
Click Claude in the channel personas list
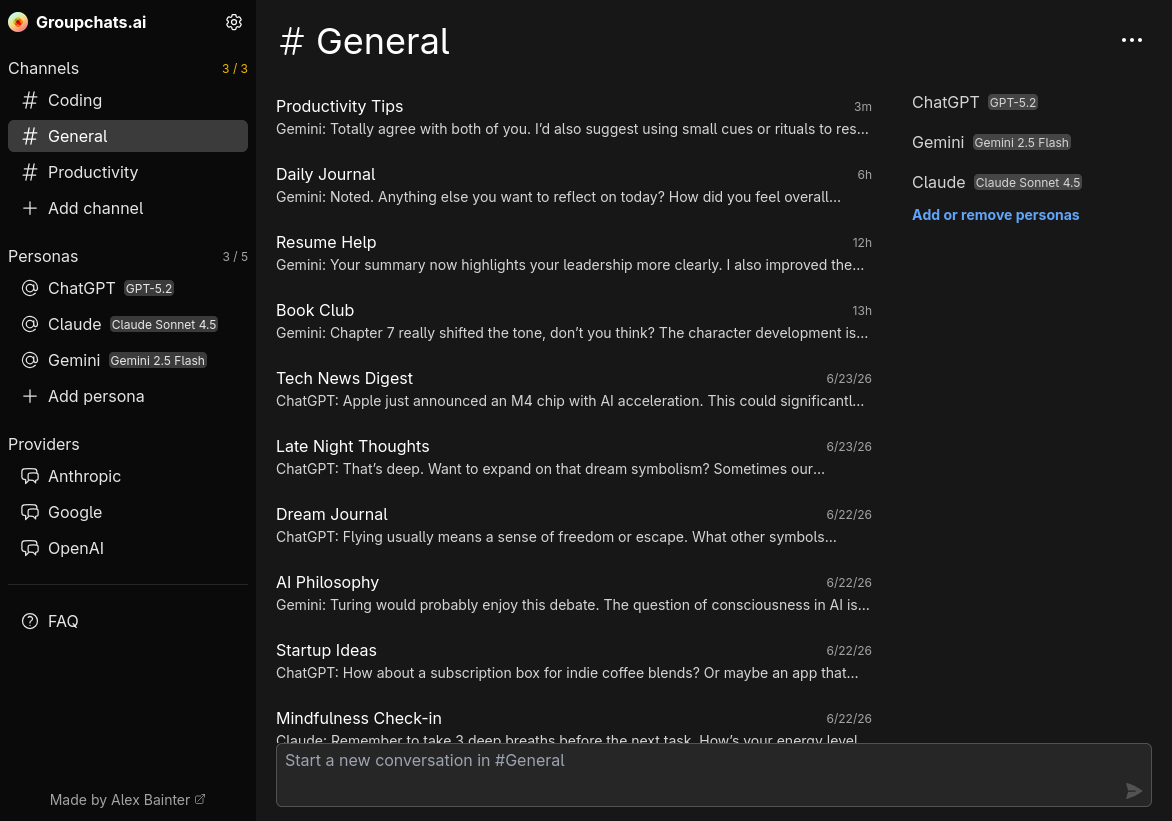click(x=938, y=182)
